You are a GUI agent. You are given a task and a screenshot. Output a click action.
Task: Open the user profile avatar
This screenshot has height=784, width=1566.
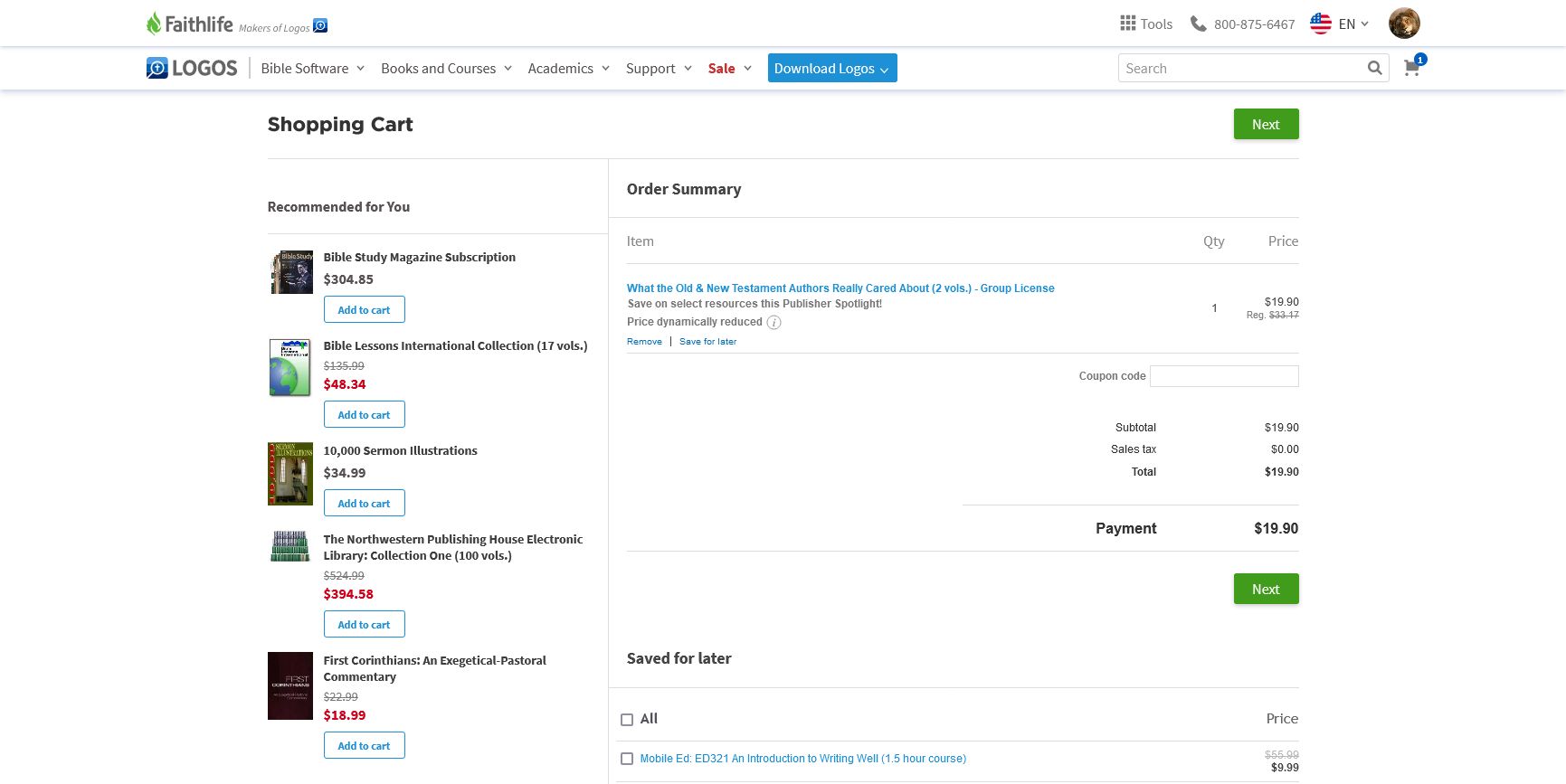[x=1404, y=24]
